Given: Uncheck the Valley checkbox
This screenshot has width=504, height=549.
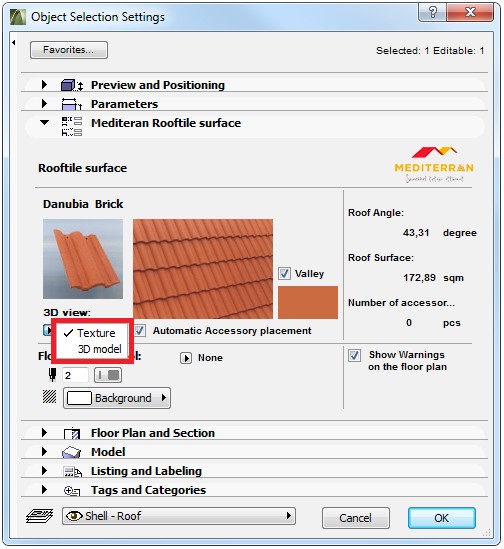Looking at the screenshot, I should coord(284,273).
